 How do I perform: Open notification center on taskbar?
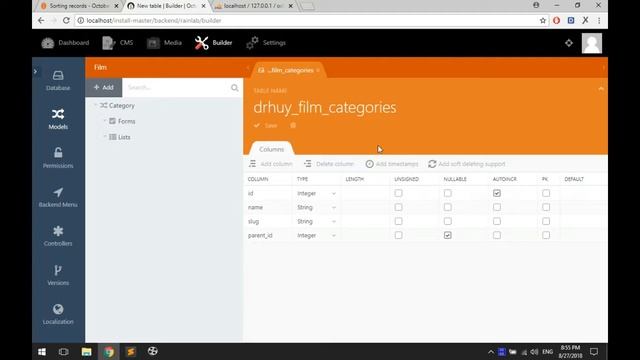(594, 351)
